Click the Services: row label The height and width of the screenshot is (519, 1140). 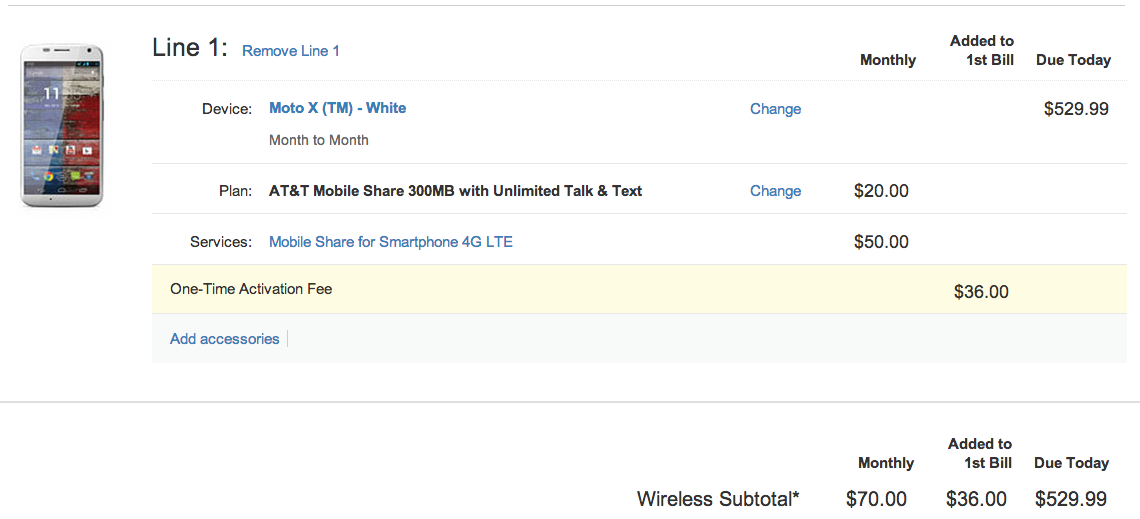coord(221,242)
